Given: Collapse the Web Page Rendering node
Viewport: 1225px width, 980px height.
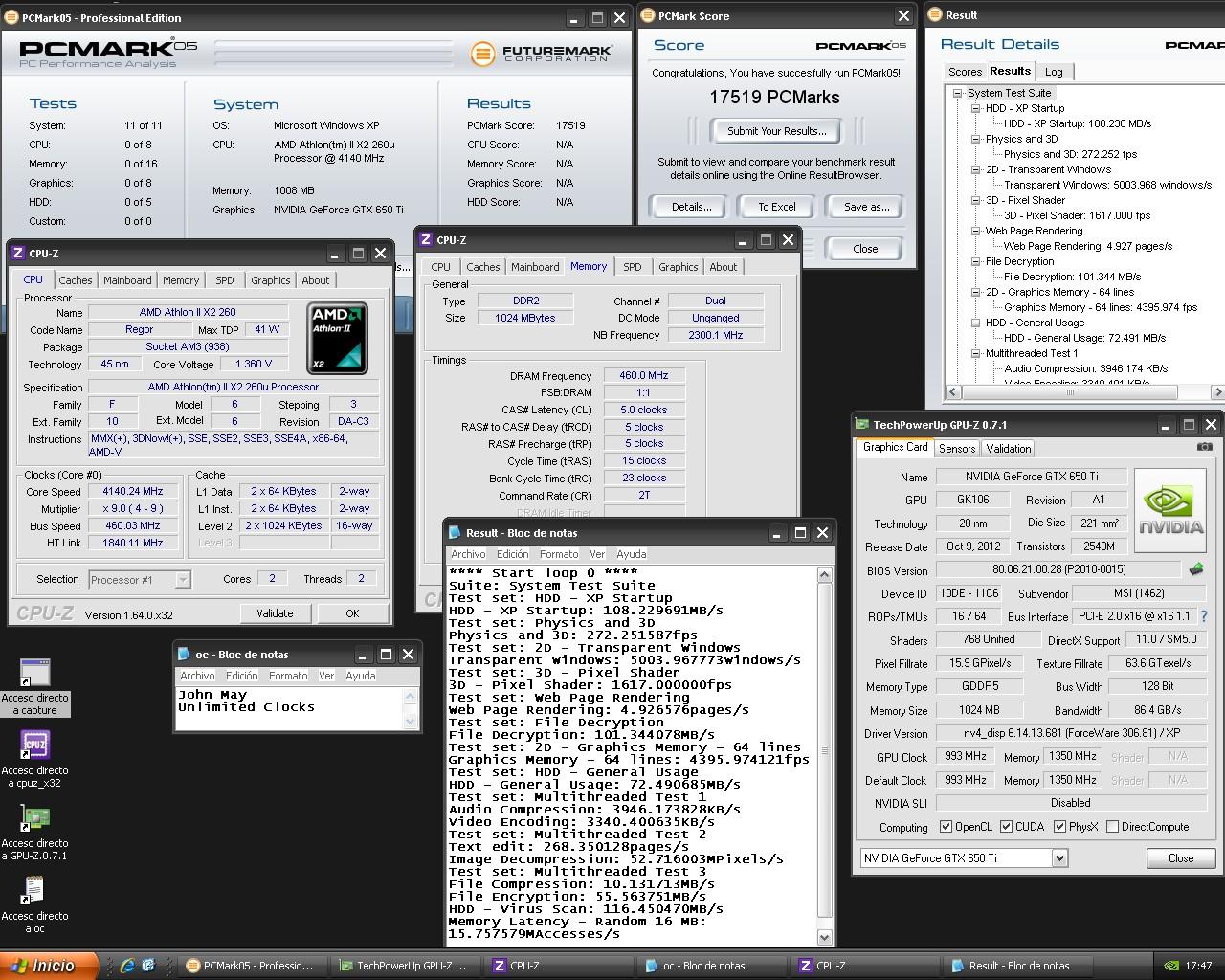Looking at the screenshot, I should click(975, 231).
